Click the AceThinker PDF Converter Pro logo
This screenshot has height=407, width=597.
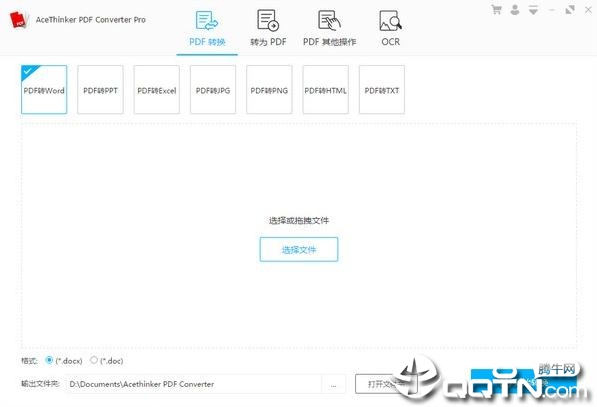coord(19,20)
